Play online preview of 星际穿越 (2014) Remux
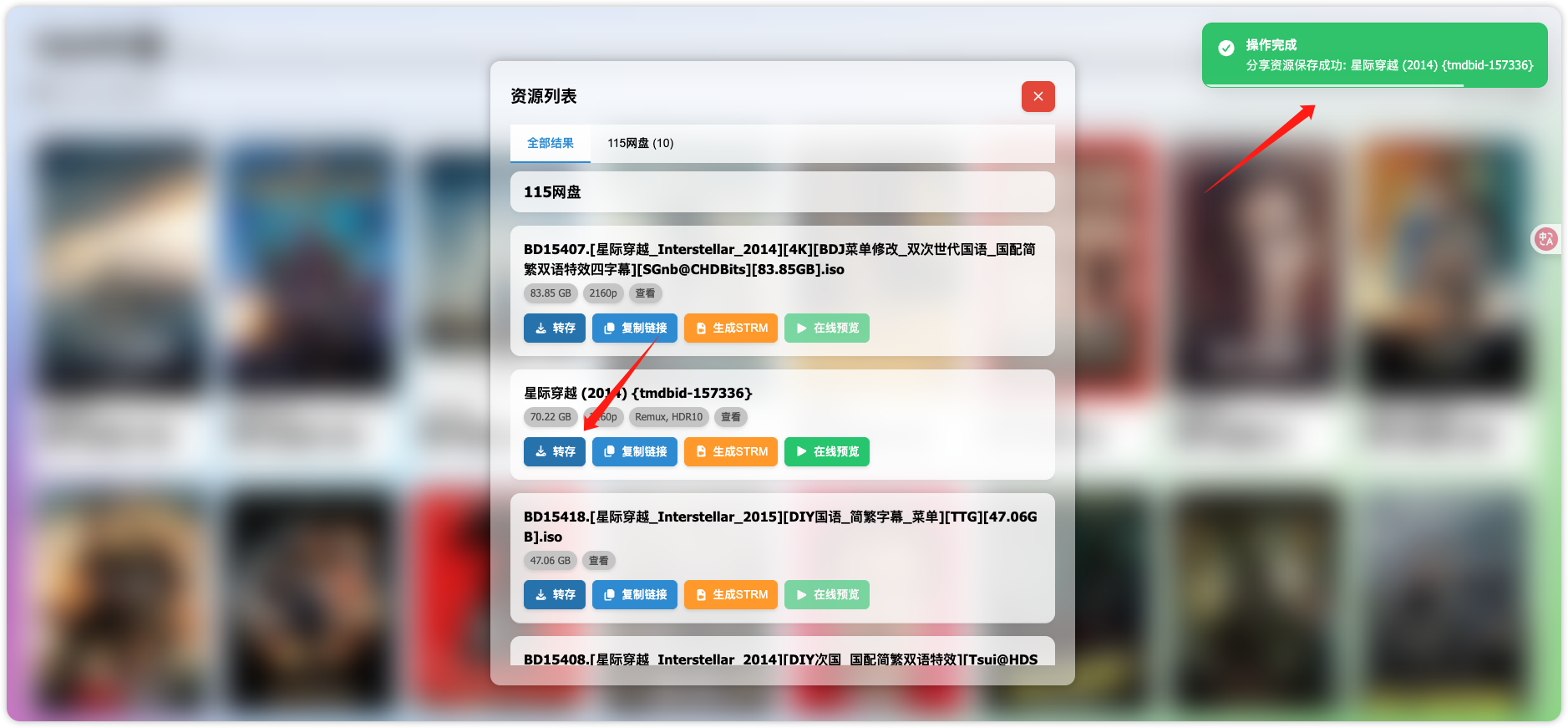1568x728 pixels. [827, 452]
